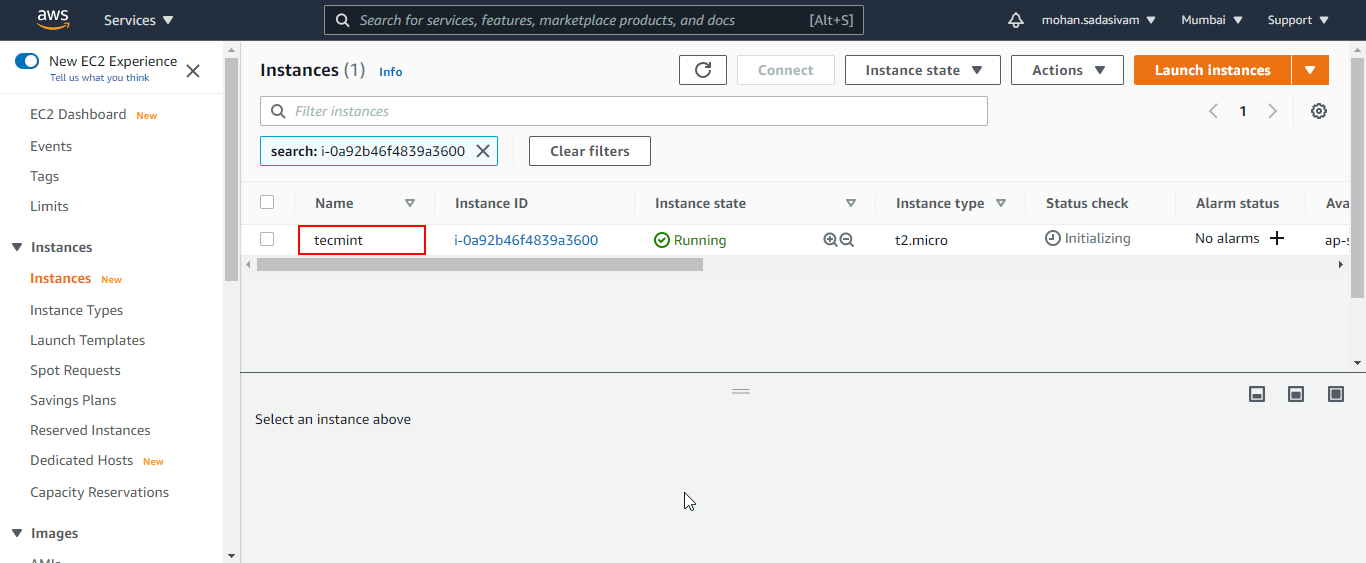Close the New EC2 Experience banner
Image resolution: width=1366 pixels, height=563 pixels.
pyautogui.click(x=193, y=70)
